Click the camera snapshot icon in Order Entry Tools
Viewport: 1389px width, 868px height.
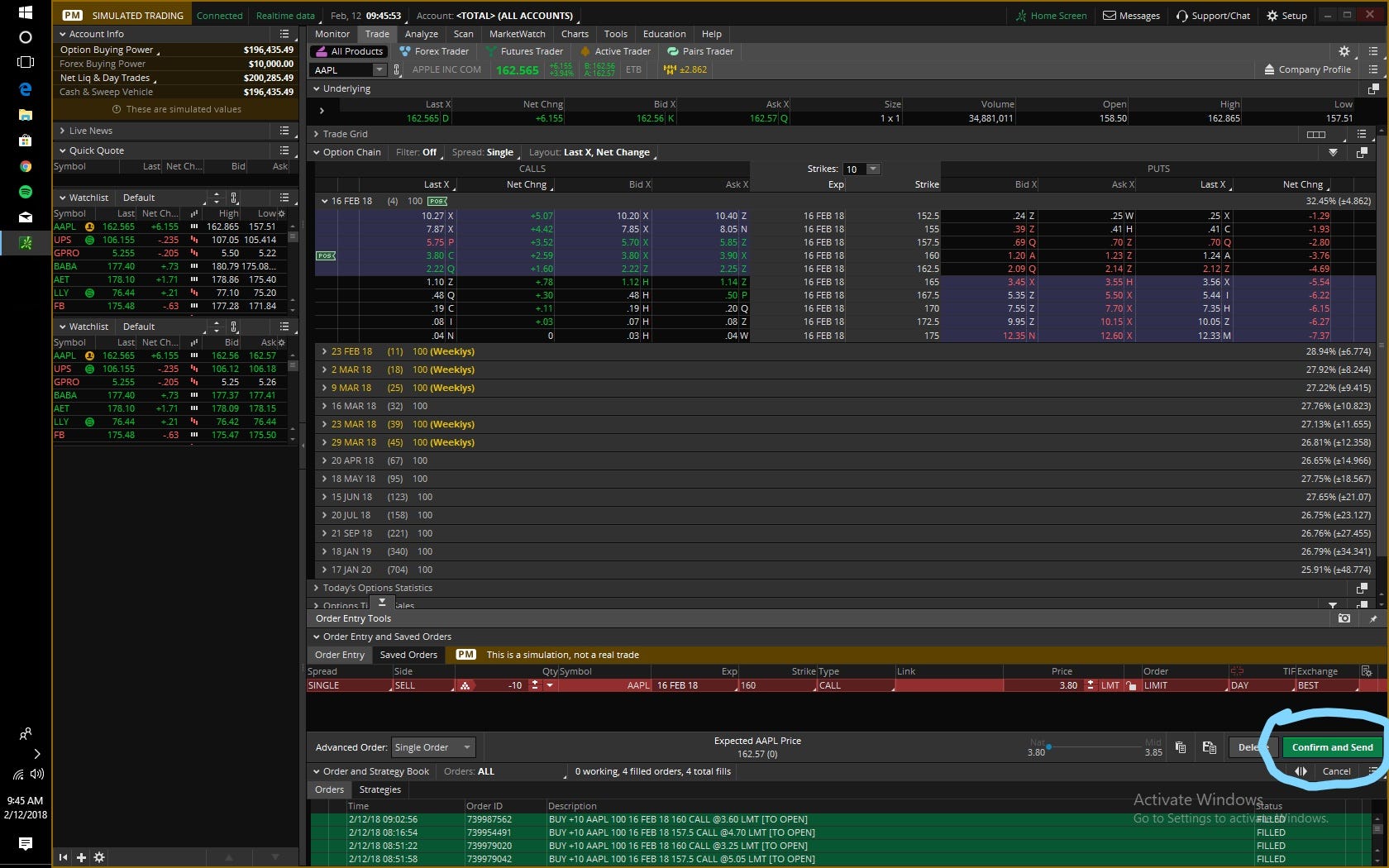point(1344,618)
